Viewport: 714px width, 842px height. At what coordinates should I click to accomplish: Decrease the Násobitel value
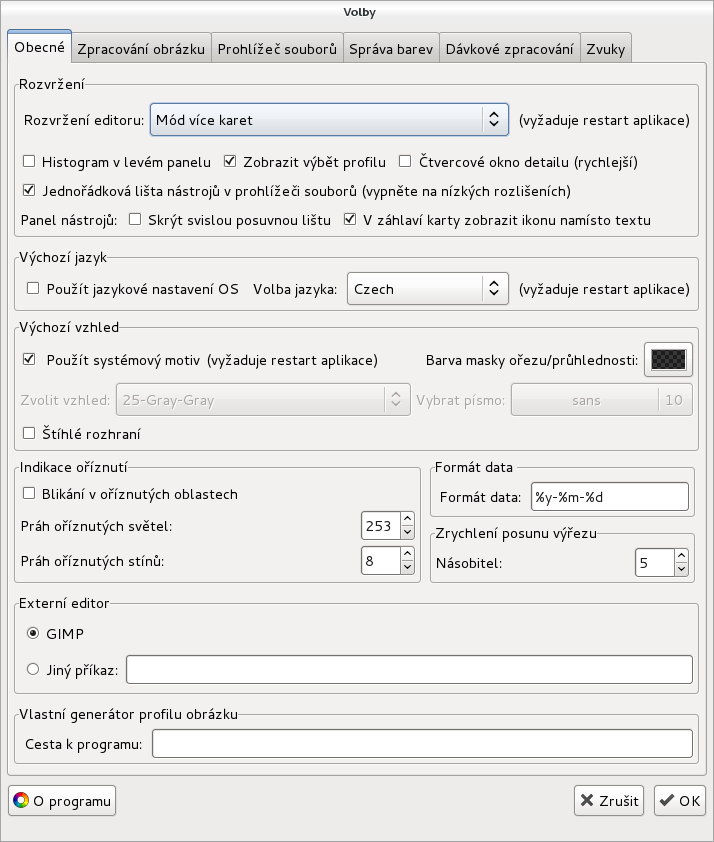681,570
